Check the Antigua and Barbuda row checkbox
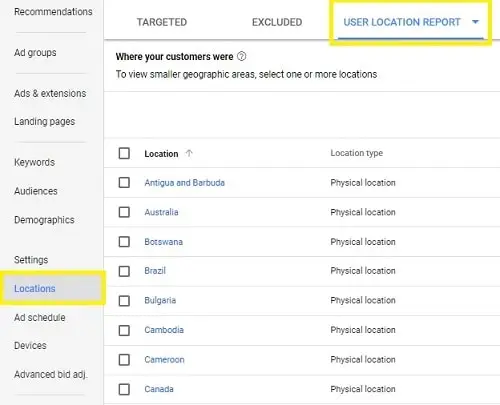The height and width of the screenshot is (405, 500). tap(124, 183)
